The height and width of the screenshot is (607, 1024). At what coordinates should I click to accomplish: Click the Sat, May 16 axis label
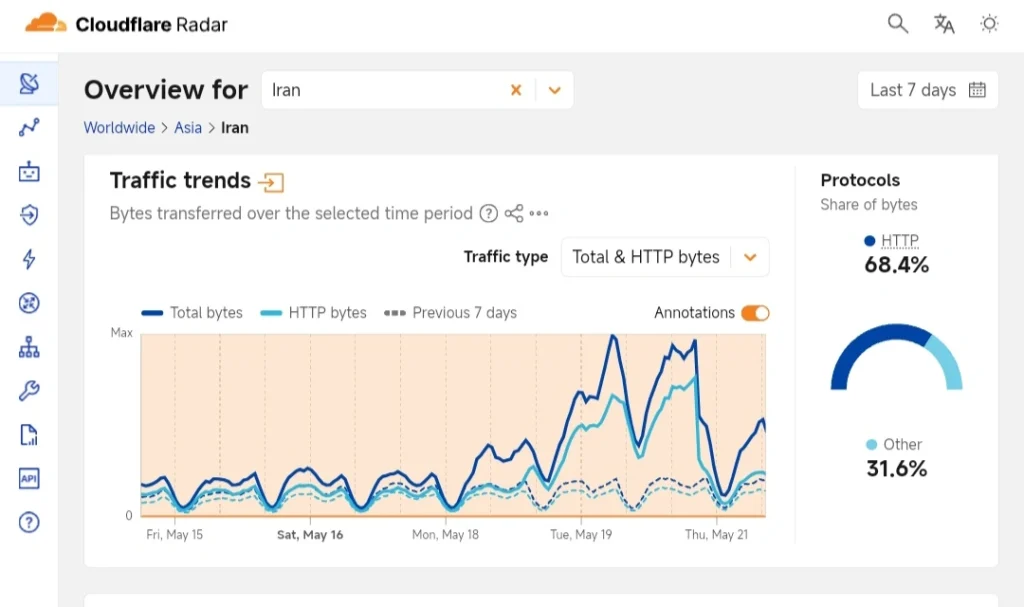pyautogui.click(x=310, y=534)
